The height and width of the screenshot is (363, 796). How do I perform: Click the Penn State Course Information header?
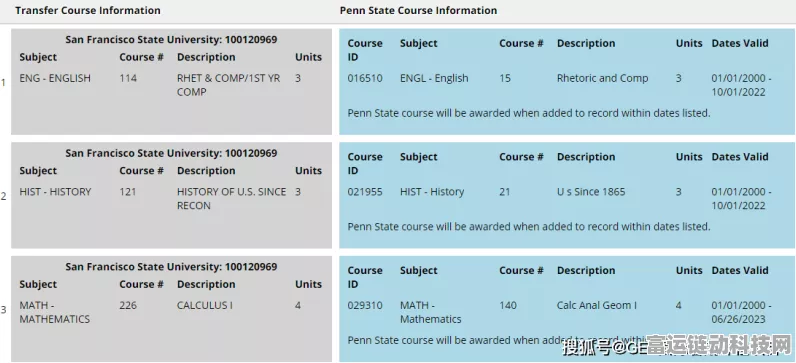[418, 10]
